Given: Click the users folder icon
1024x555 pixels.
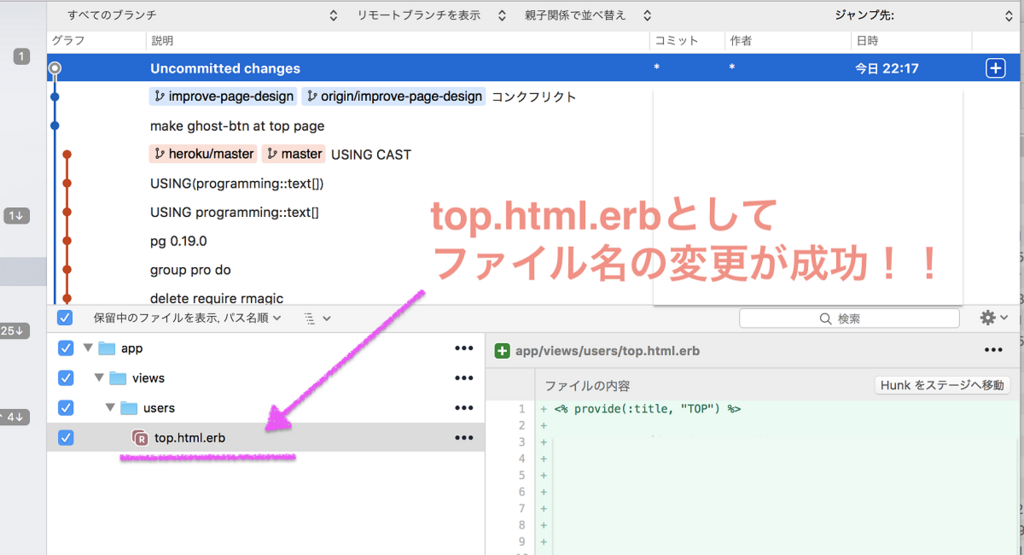Looking at the screenshot, I should (x=129, y=408).
